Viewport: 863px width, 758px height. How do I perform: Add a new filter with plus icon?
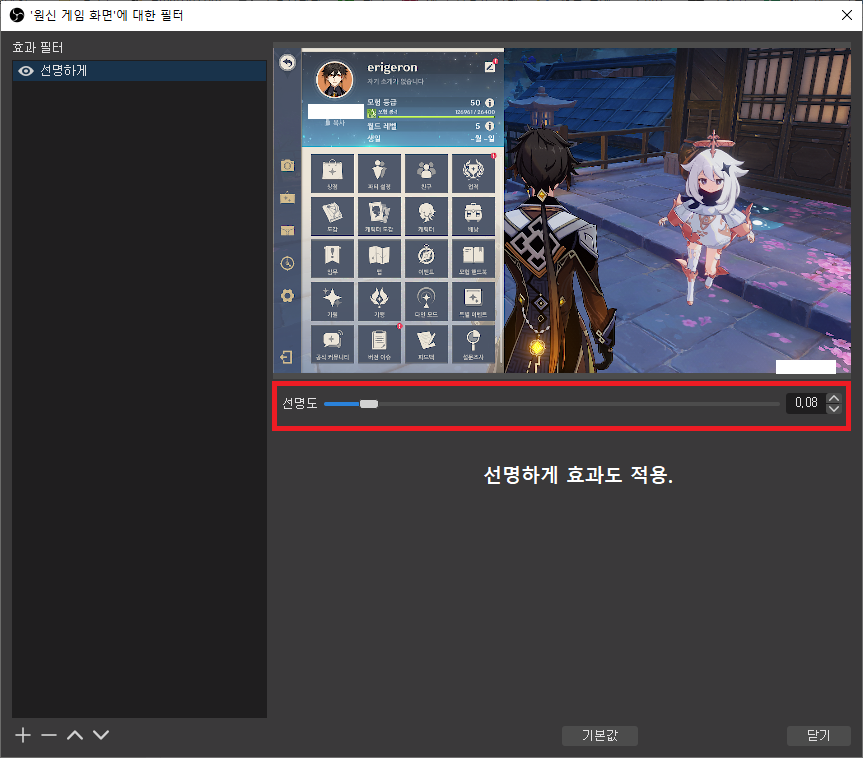(23, 735)
